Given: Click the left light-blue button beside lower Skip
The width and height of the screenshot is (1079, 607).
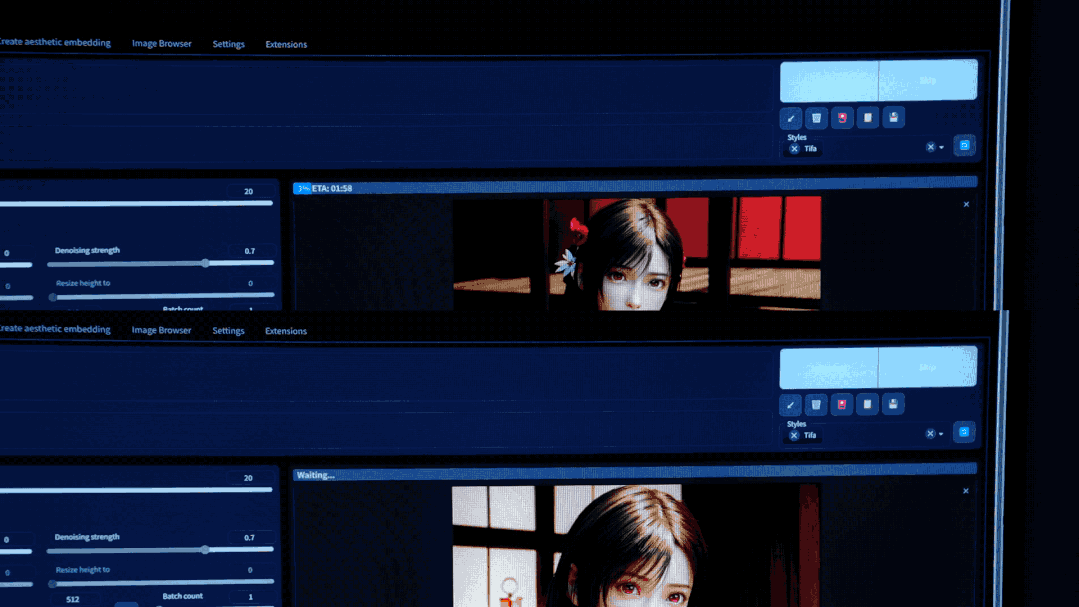Looking at the screenshot, I should (x=829, y=368).
